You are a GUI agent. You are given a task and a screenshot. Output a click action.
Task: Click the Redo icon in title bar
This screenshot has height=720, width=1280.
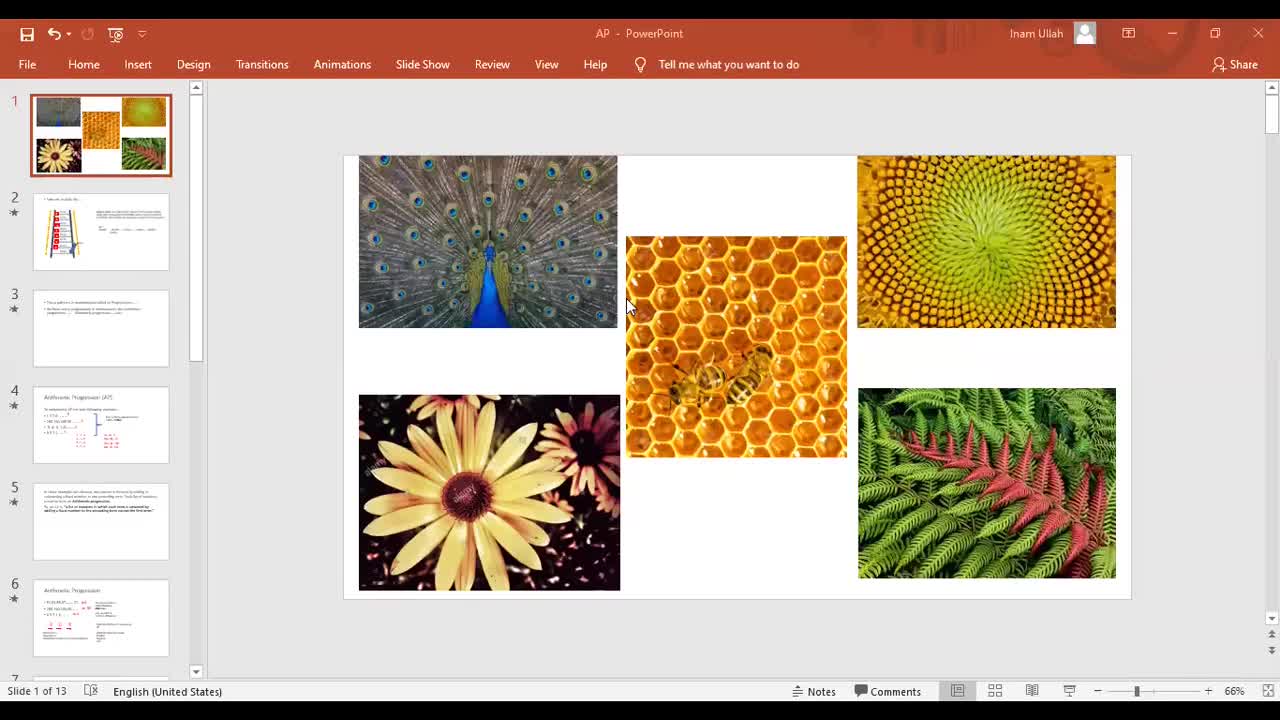point(88,34)
